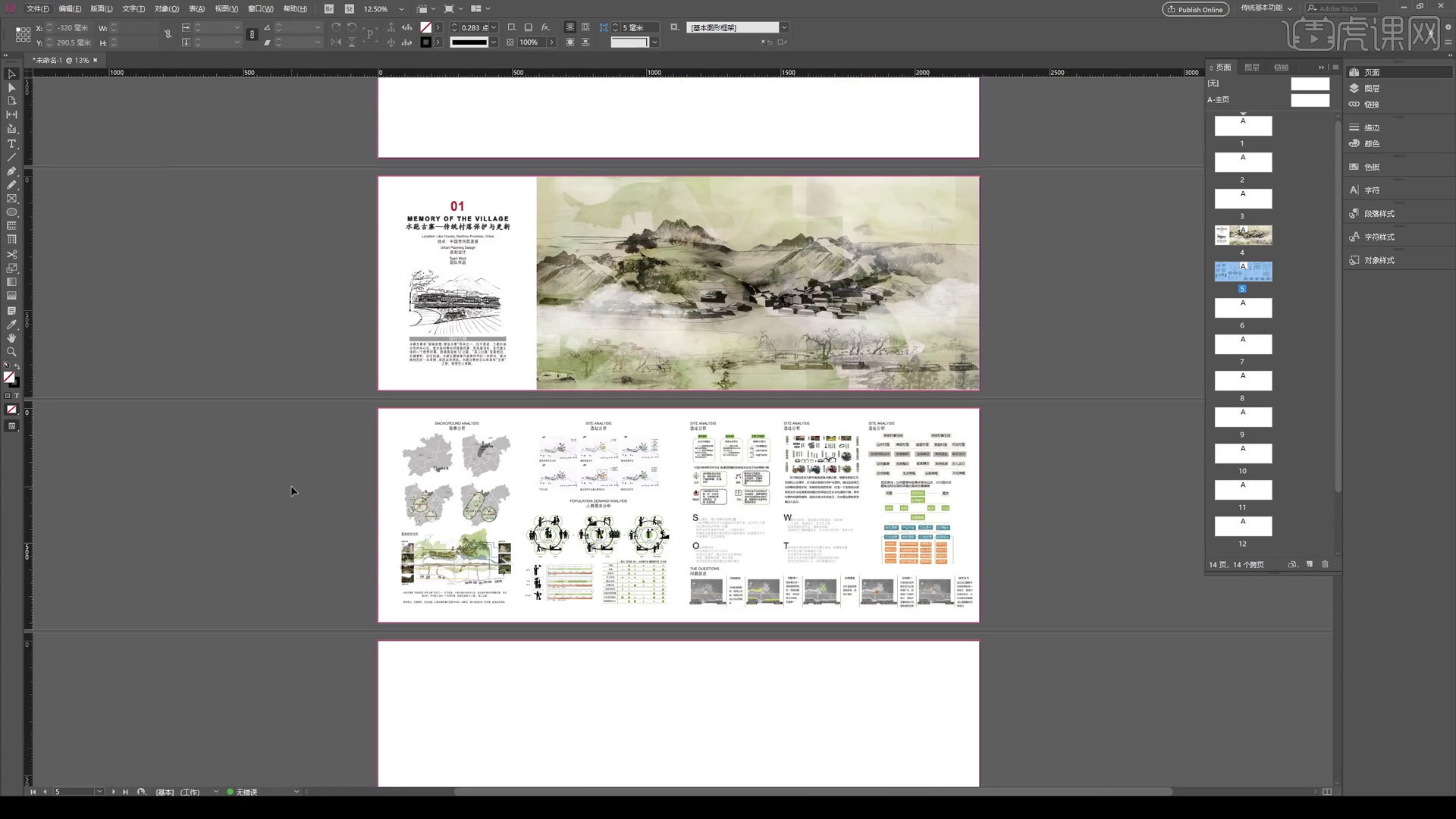Image resolution: width=1456 pixels, height=819 pixels.
Task: Open the 传统基本功能 workspace switcher
Action: point(1266,8)
